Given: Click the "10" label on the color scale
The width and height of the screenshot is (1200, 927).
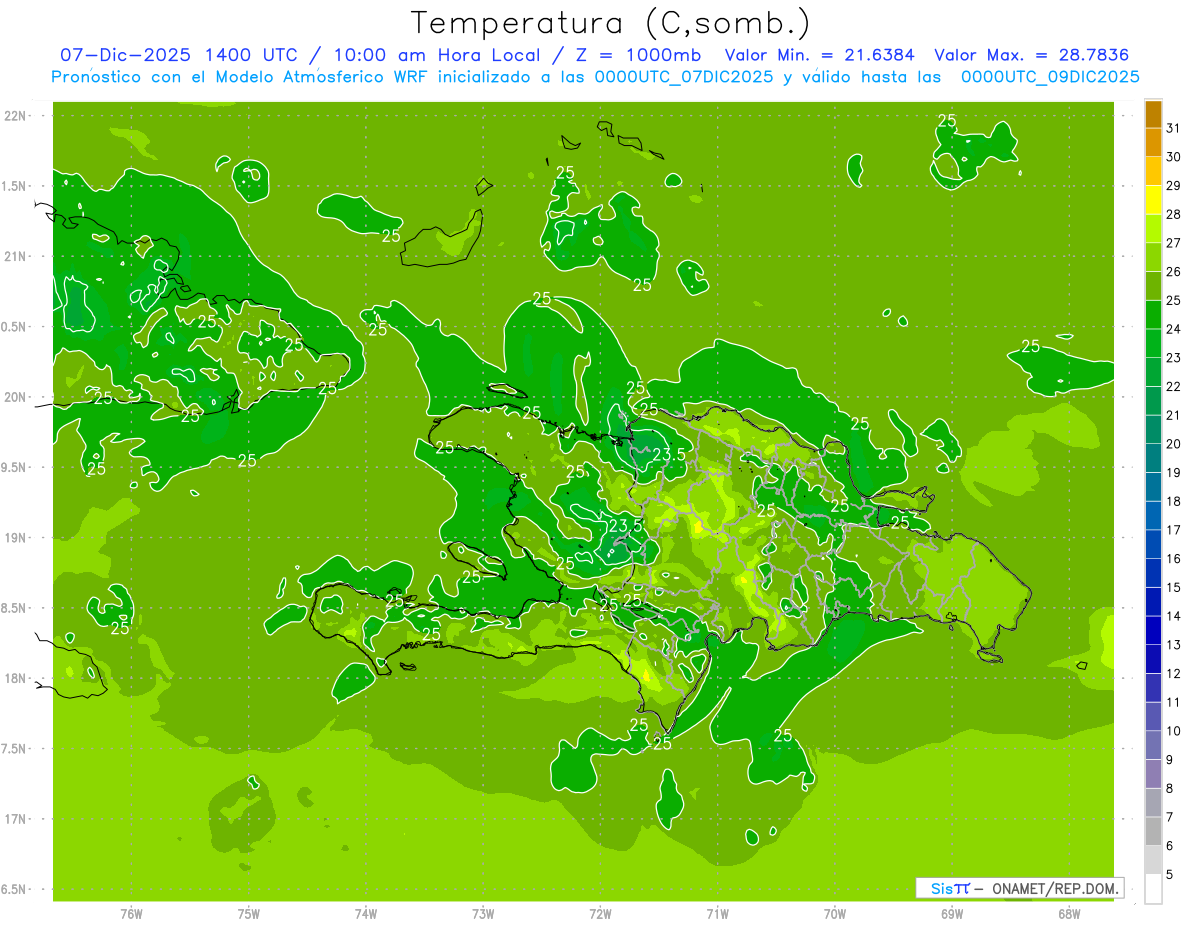Looking at the screenshot, I should coord(1174,731).
